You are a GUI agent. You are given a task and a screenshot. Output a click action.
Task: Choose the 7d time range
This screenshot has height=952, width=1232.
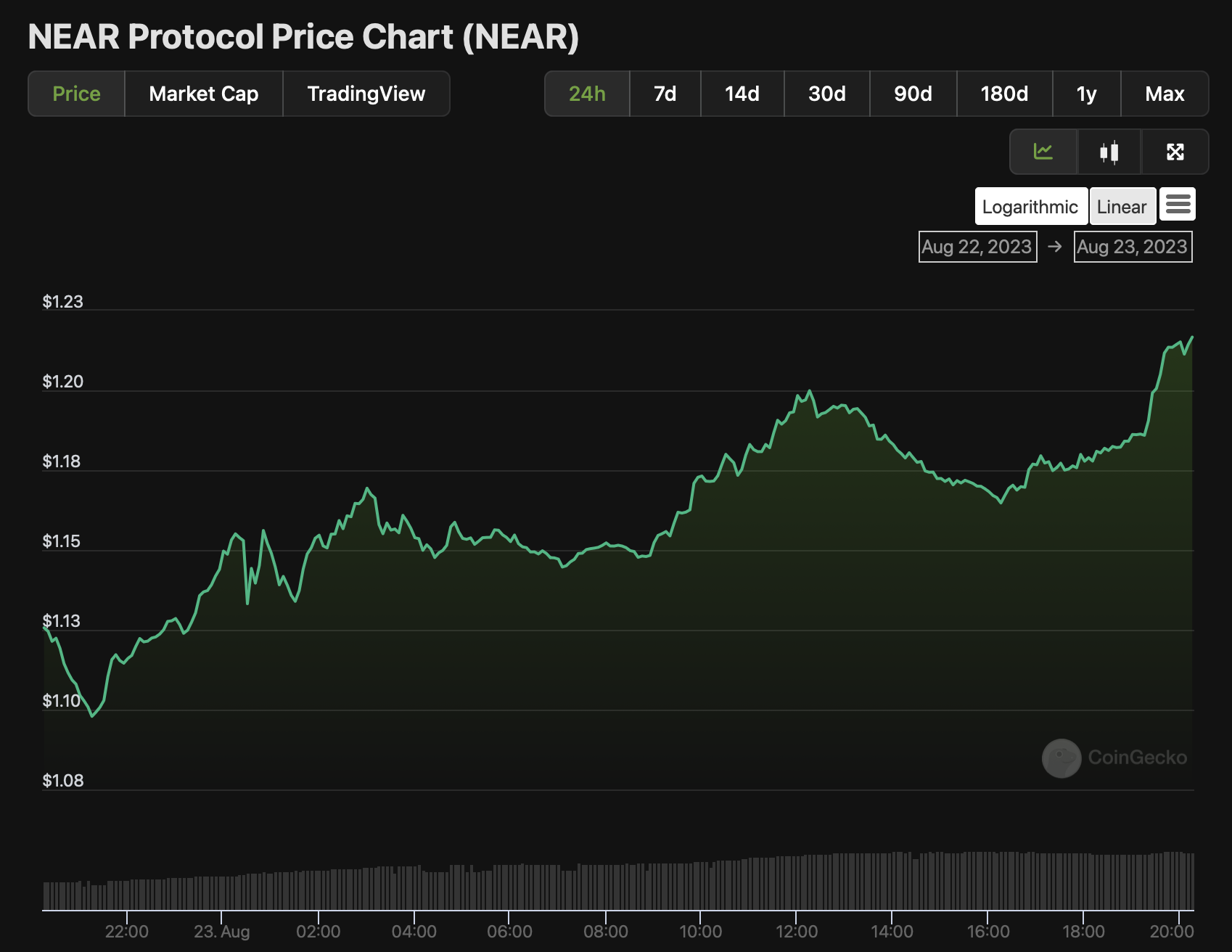665,94
